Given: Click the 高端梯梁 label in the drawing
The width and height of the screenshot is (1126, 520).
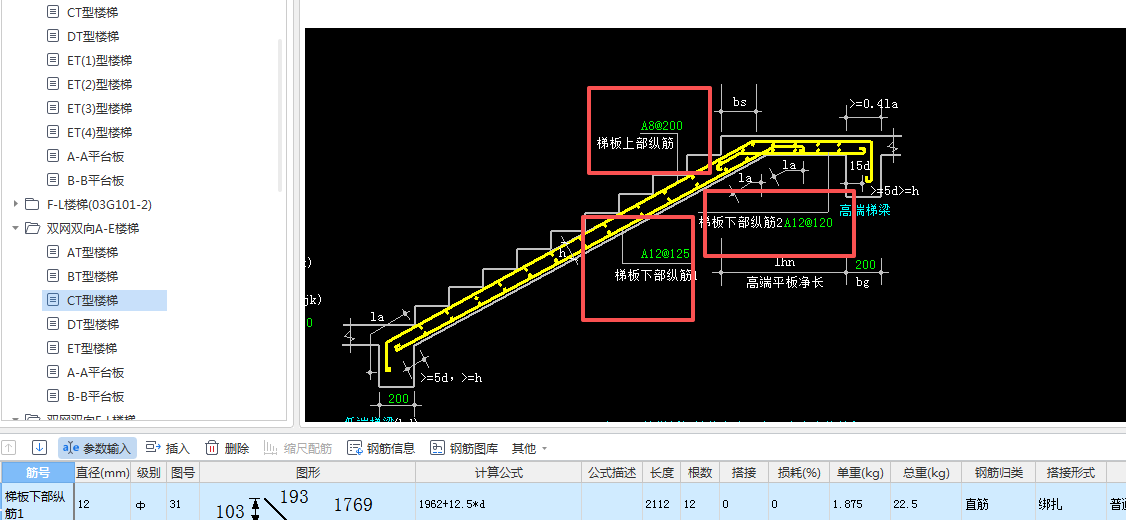Looking at the screenshot, I should pyautogui.click(x=865, y=210).
